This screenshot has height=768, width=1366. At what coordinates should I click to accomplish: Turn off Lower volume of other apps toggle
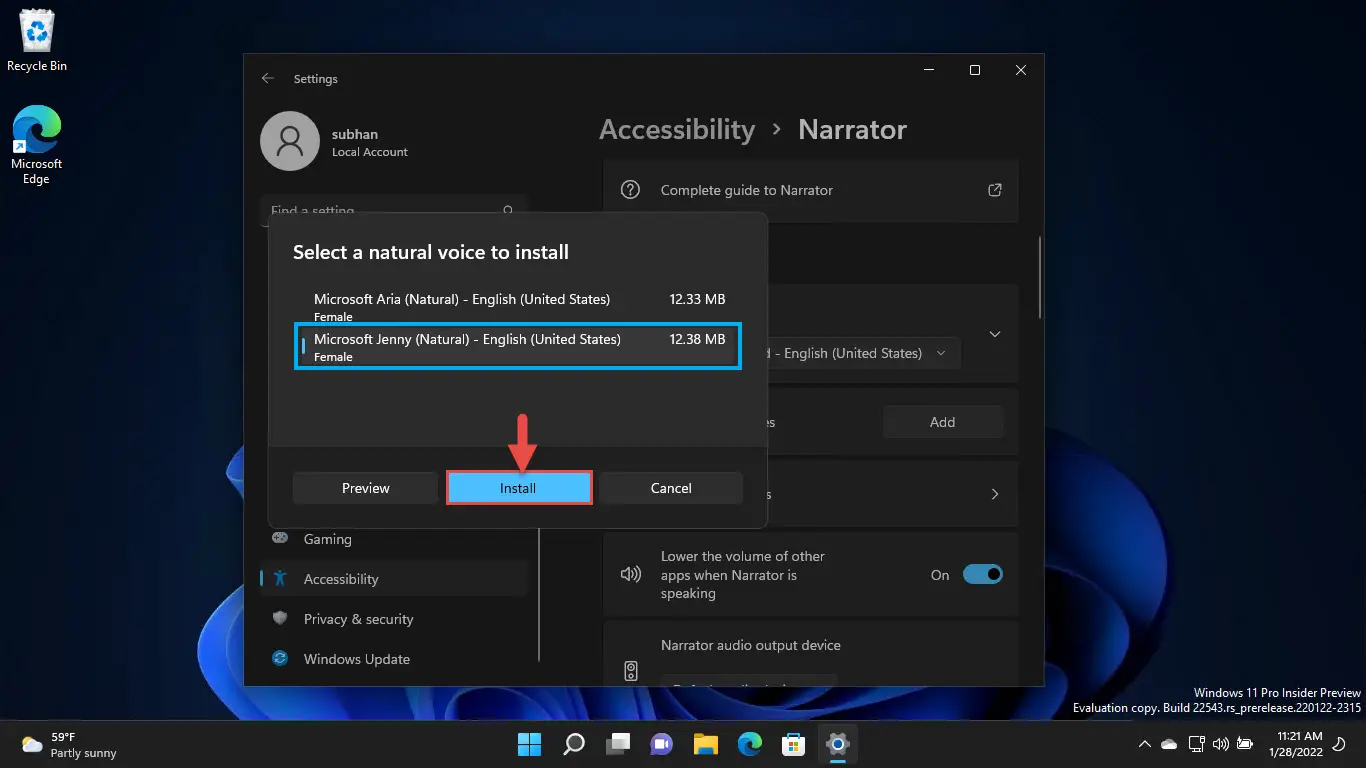tap(982, 575)
